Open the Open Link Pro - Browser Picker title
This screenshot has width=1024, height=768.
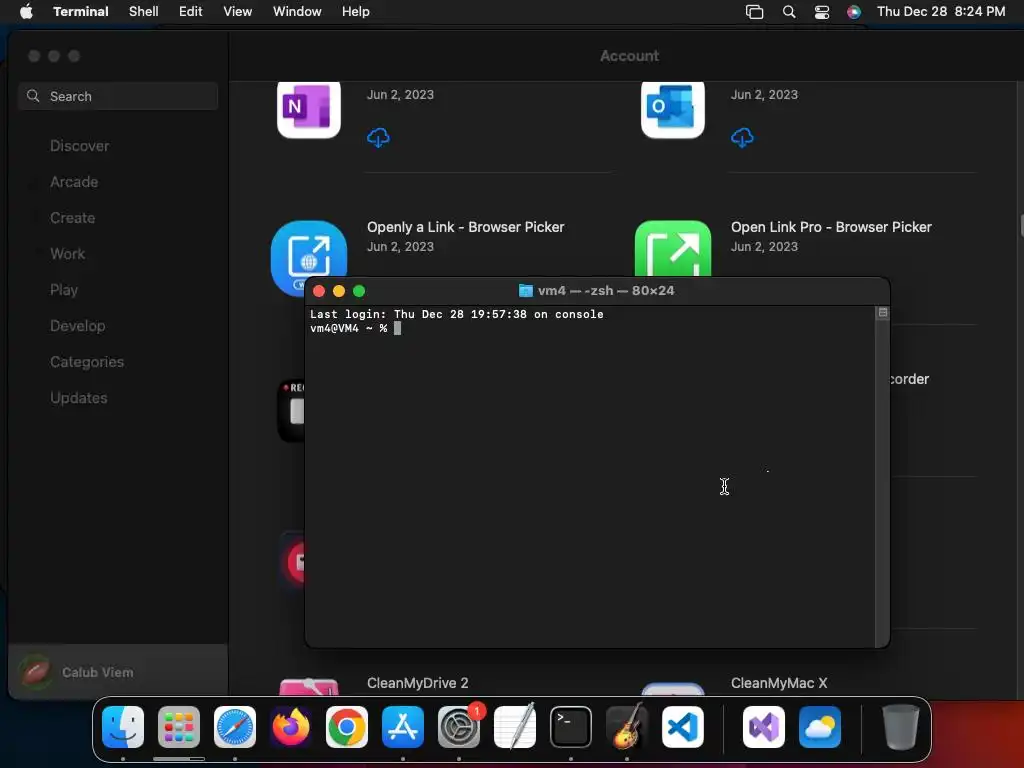pos(831,227)
